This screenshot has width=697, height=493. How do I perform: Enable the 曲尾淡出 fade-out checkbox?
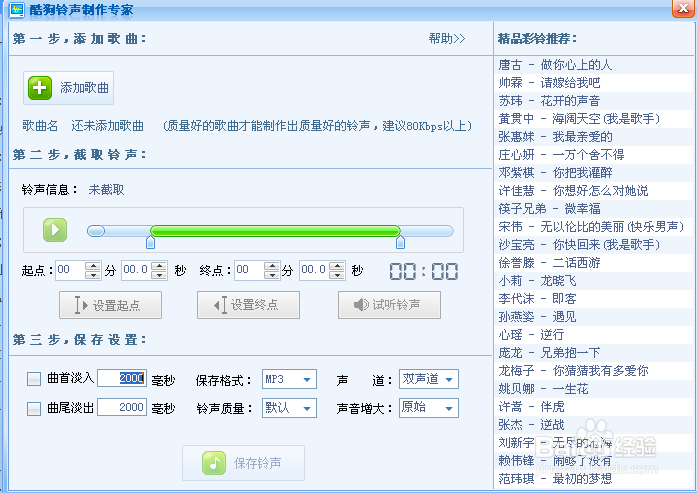(34, 408)
